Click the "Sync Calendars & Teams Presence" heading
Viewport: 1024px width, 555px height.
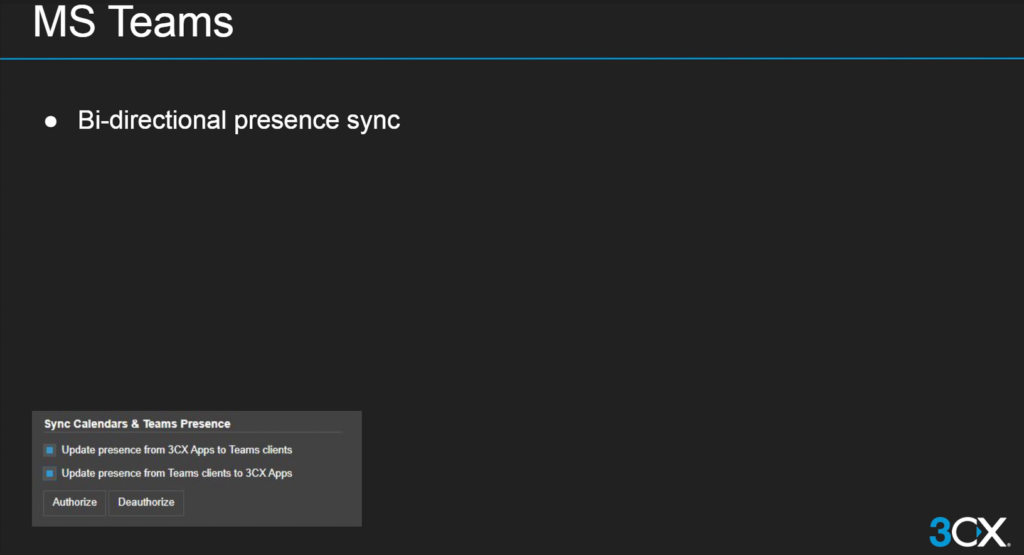(137, 424)
